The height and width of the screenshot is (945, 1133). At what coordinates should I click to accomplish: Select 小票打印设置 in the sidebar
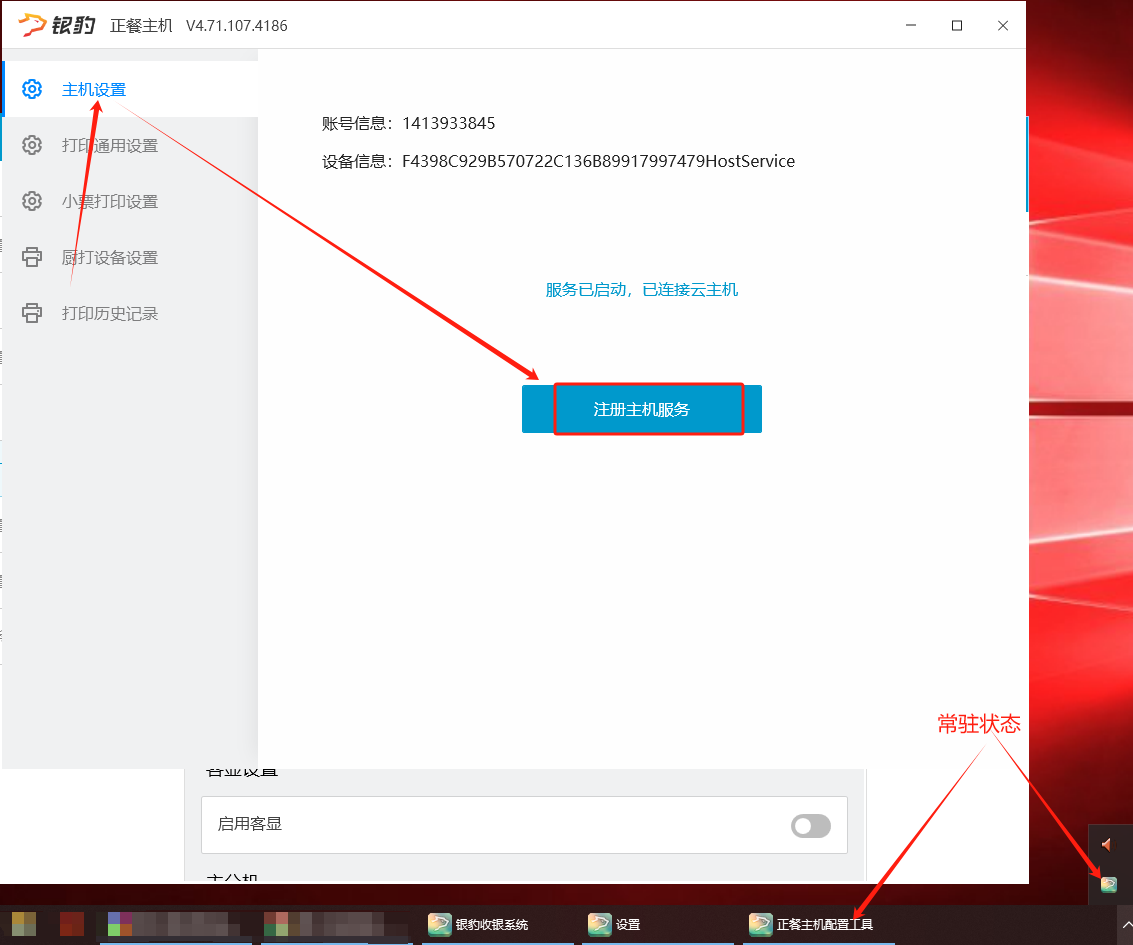130,201
